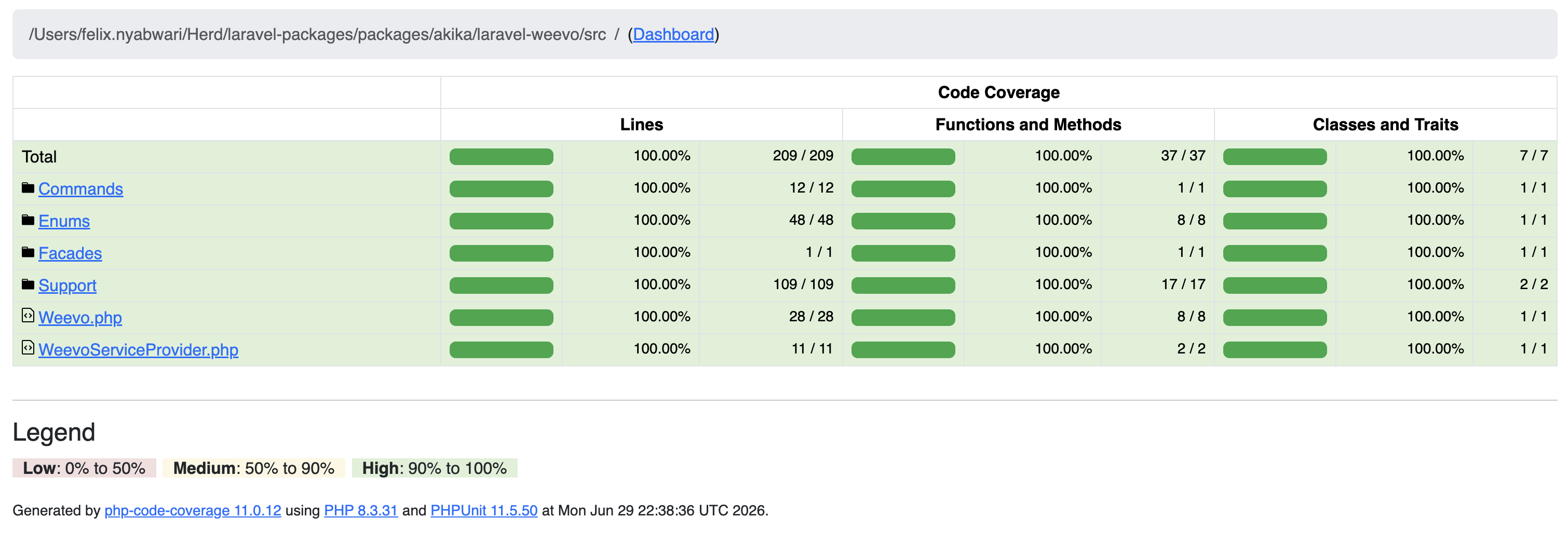The image size is (1568, 545).
Task: Click the High 90% to 100% legend swatch
Action: point(435,468)
